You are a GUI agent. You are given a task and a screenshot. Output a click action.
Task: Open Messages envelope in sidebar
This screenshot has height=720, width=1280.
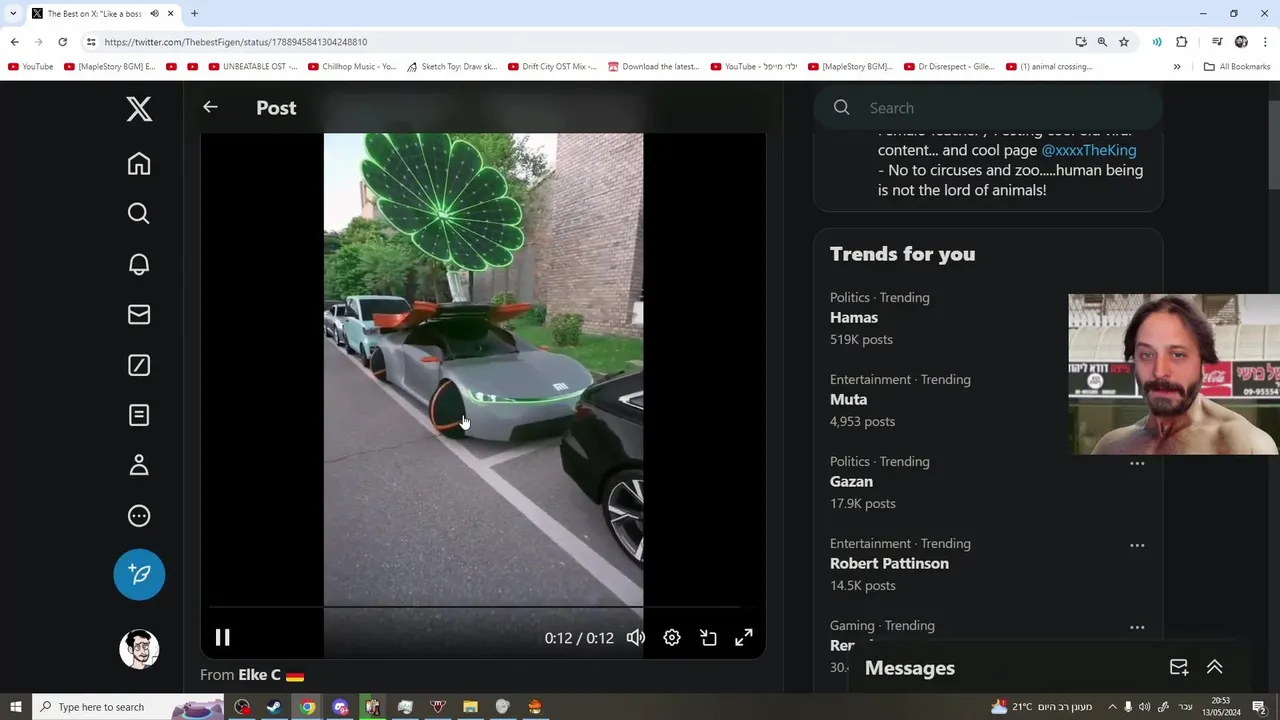pos(139,314)
